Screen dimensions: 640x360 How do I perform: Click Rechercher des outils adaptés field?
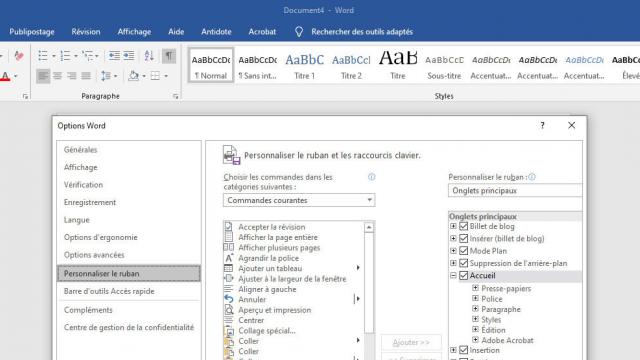coord(362,32)
